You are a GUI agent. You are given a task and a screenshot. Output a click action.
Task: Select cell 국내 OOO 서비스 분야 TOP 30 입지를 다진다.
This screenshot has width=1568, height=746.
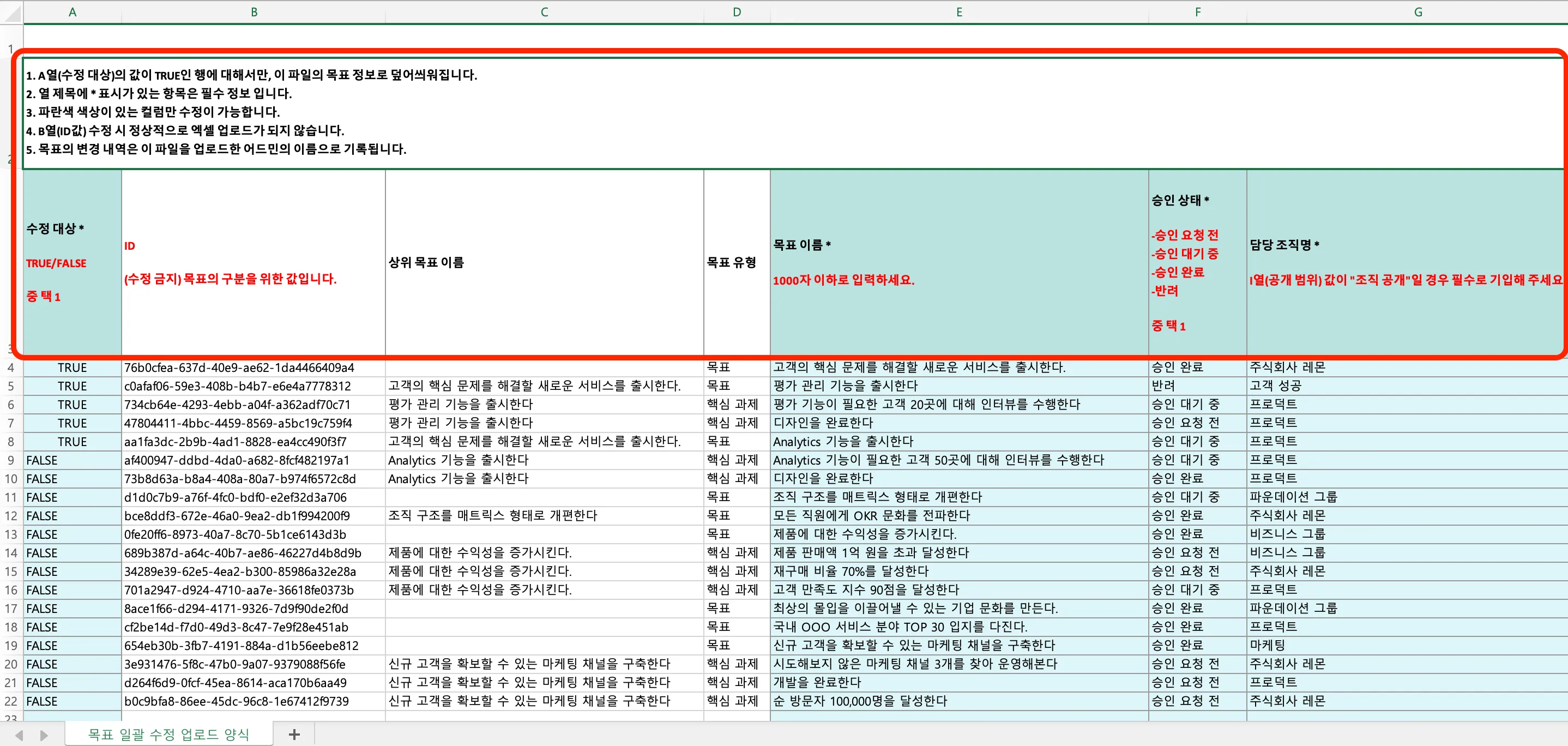point(958,627)
